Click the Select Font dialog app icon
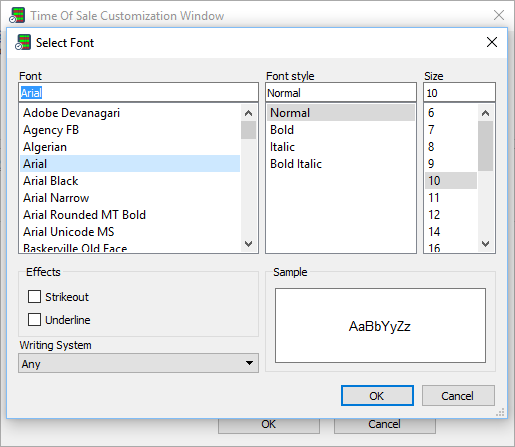 coord(23,42)
